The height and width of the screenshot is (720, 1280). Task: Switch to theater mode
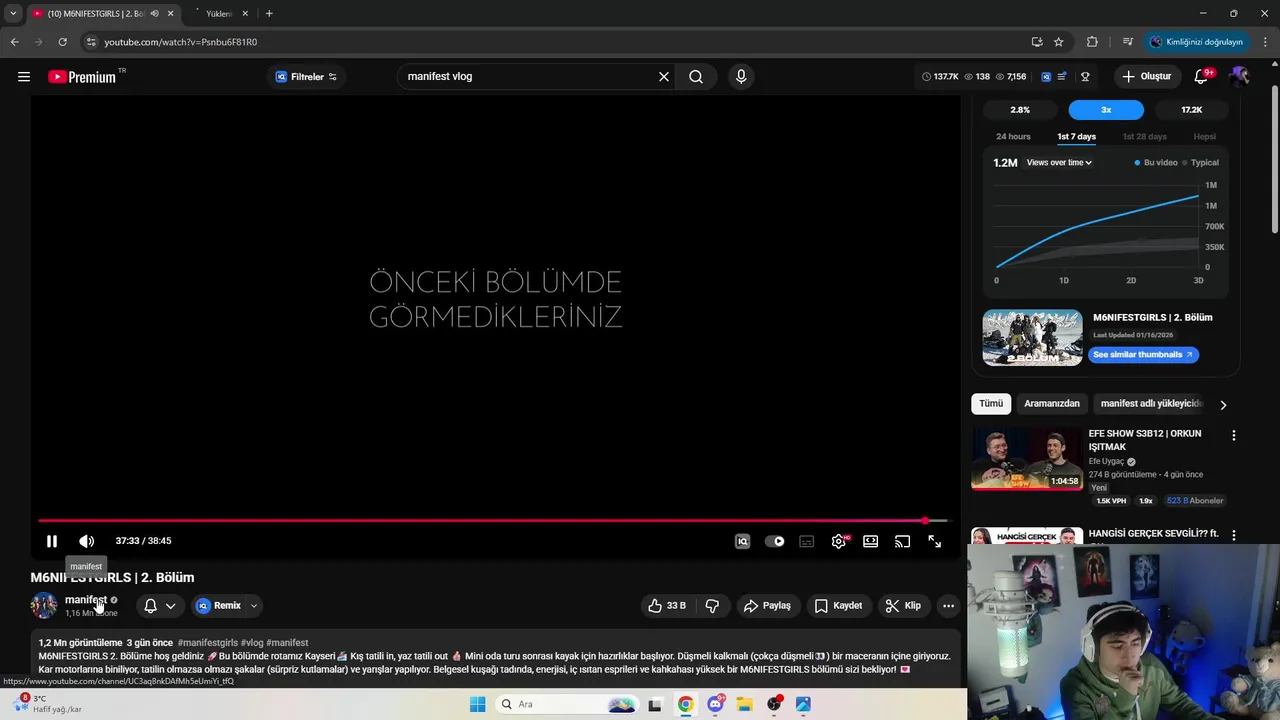[x=871, y=541]
